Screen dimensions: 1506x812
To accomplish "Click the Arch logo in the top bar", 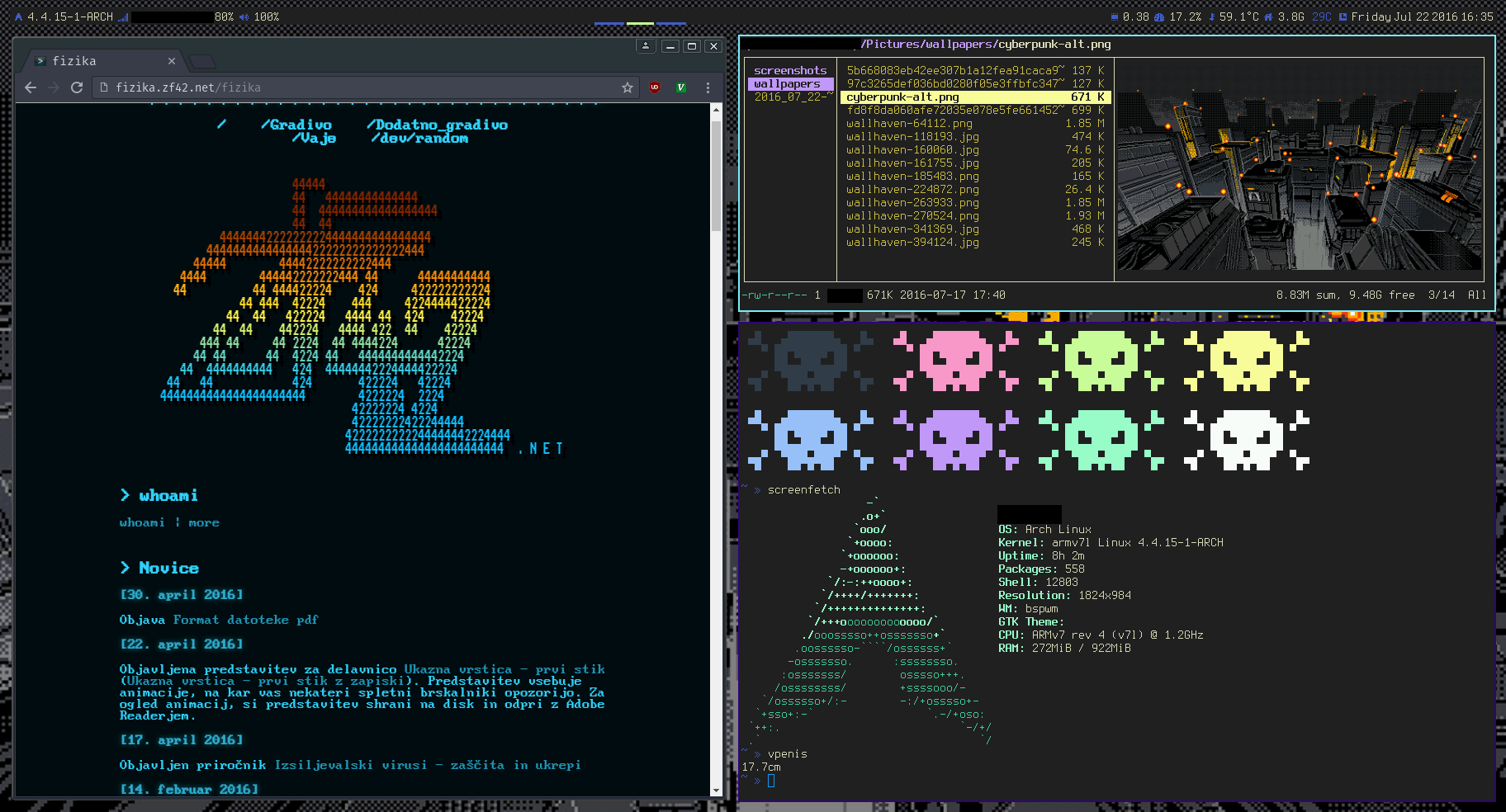I will tap(18, 17).
